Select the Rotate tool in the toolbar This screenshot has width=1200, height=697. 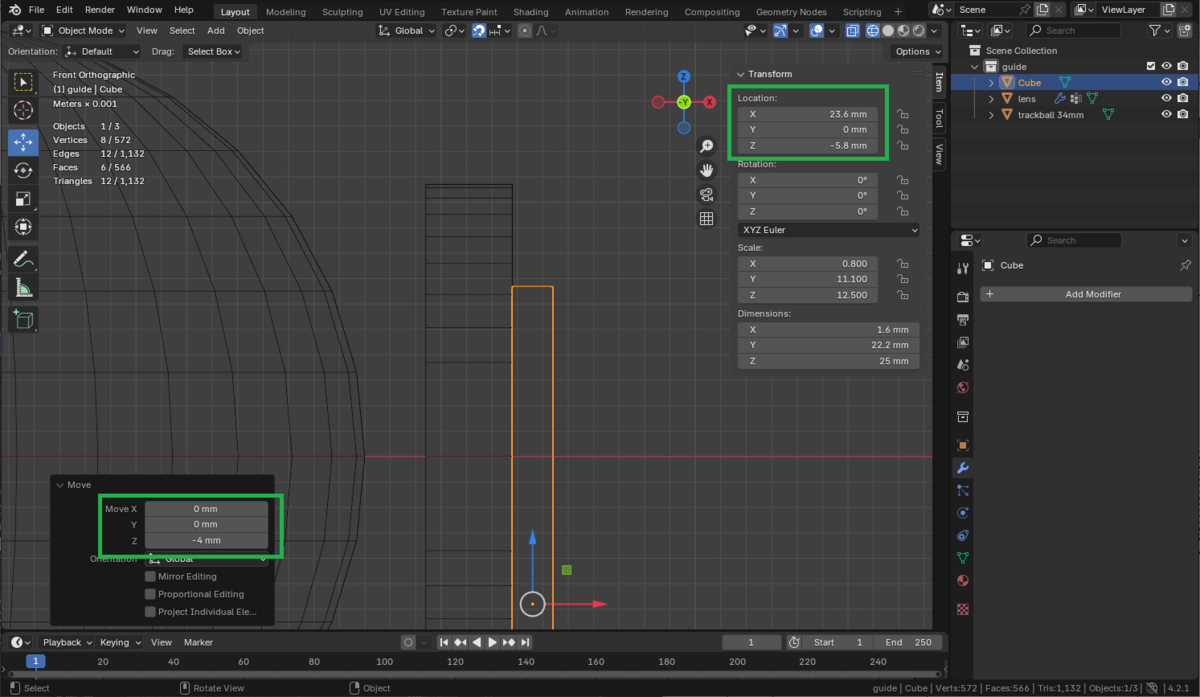[x=23, y=171]
